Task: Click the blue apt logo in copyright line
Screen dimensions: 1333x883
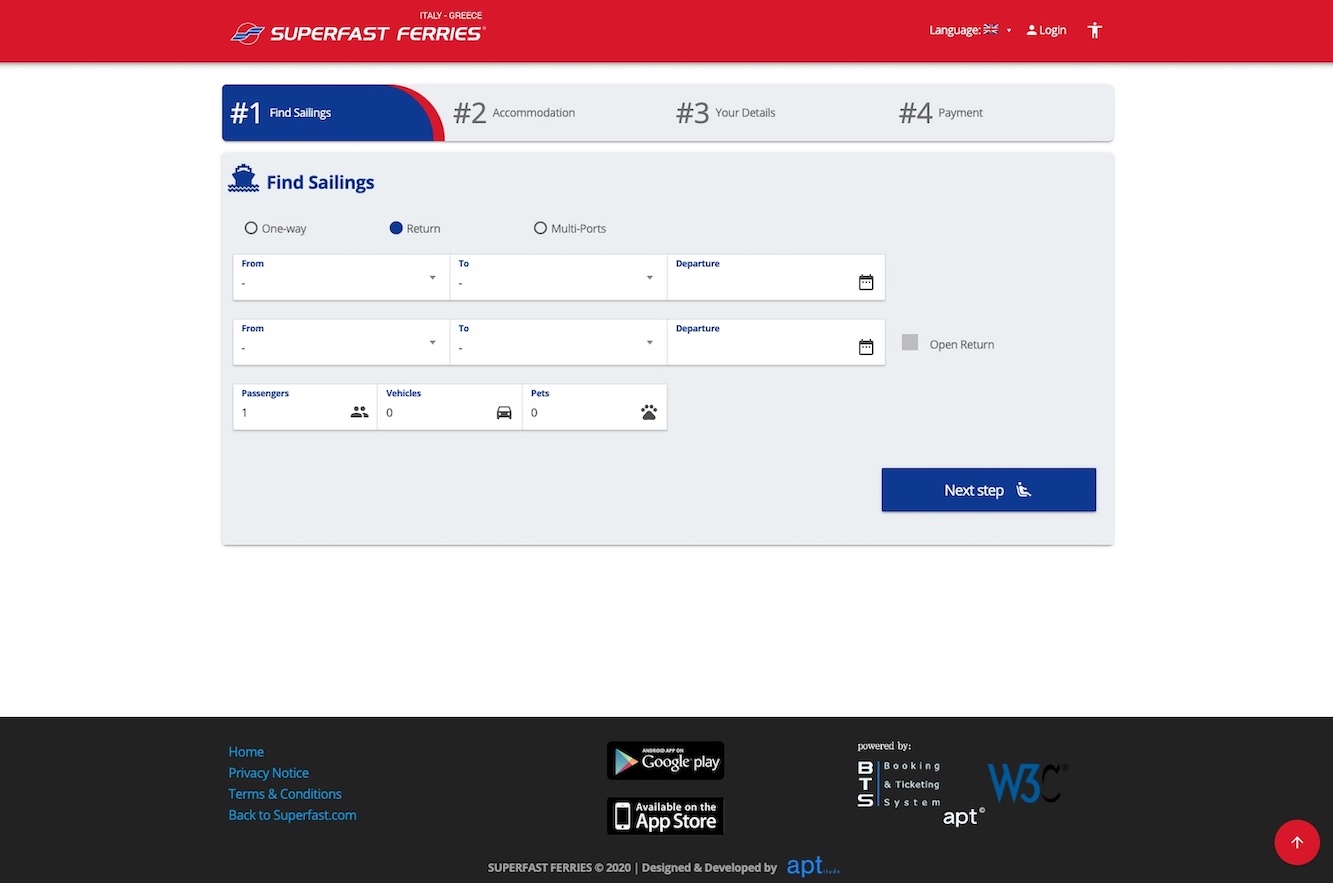Action: [812, 867]
